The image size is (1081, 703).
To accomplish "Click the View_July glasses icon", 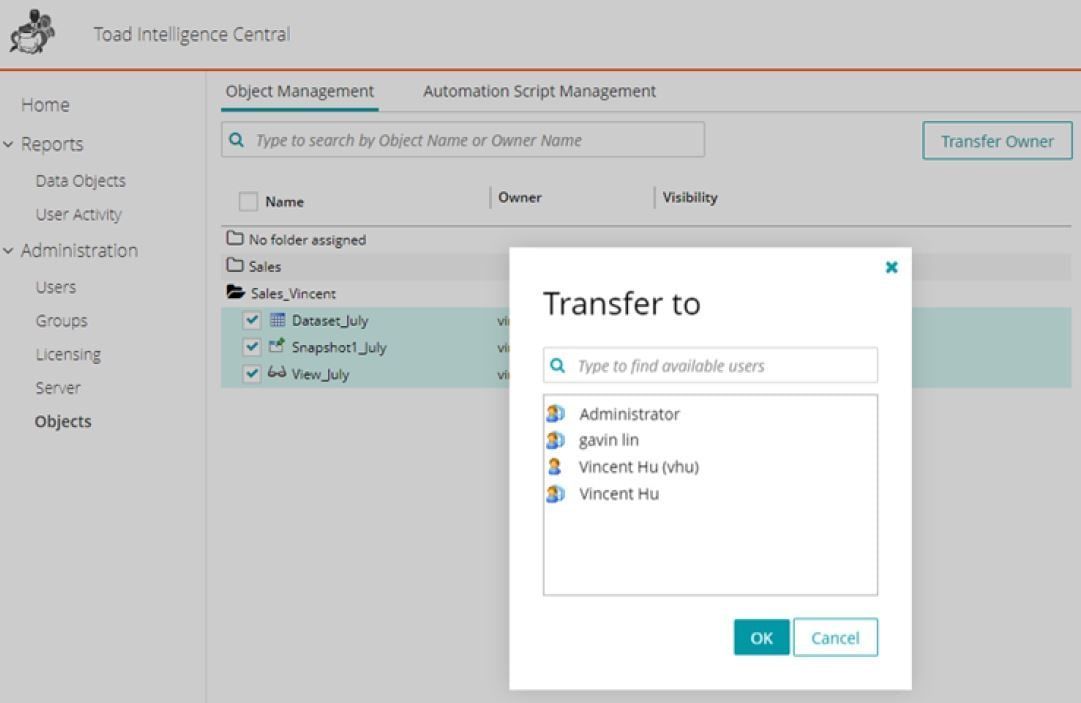I will click(x=276, y=373).
